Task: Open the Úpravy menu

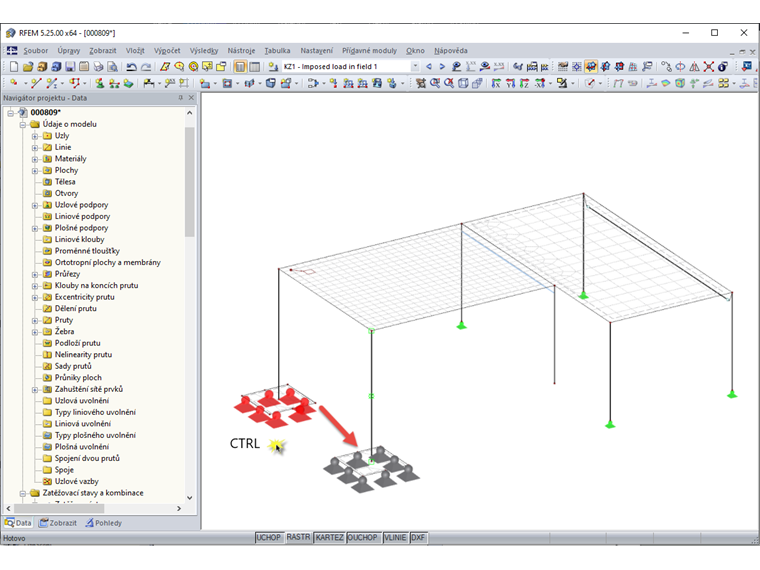Action: pos(68,50)
